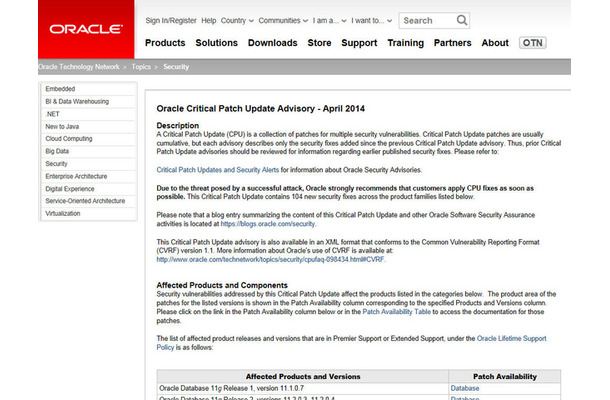The height and width of the screenshot is (400, 610).
Task: Select the Support menu item
Action: (358, 43)
